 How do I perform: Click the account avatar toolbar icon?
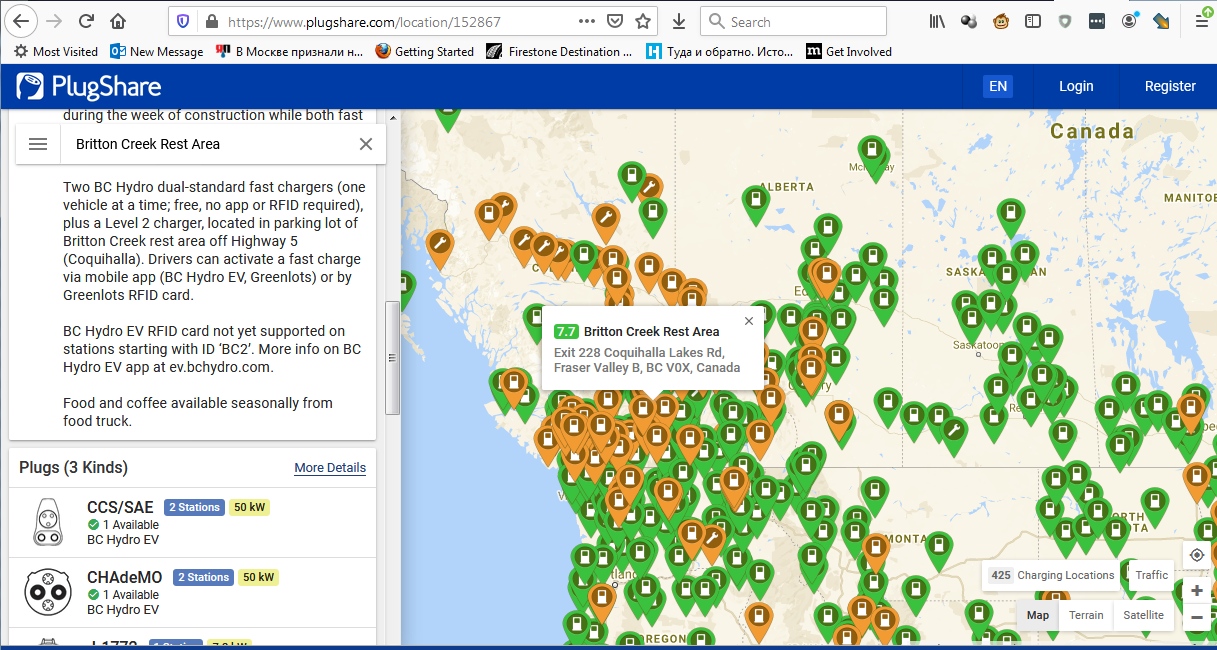point(1129,21)
